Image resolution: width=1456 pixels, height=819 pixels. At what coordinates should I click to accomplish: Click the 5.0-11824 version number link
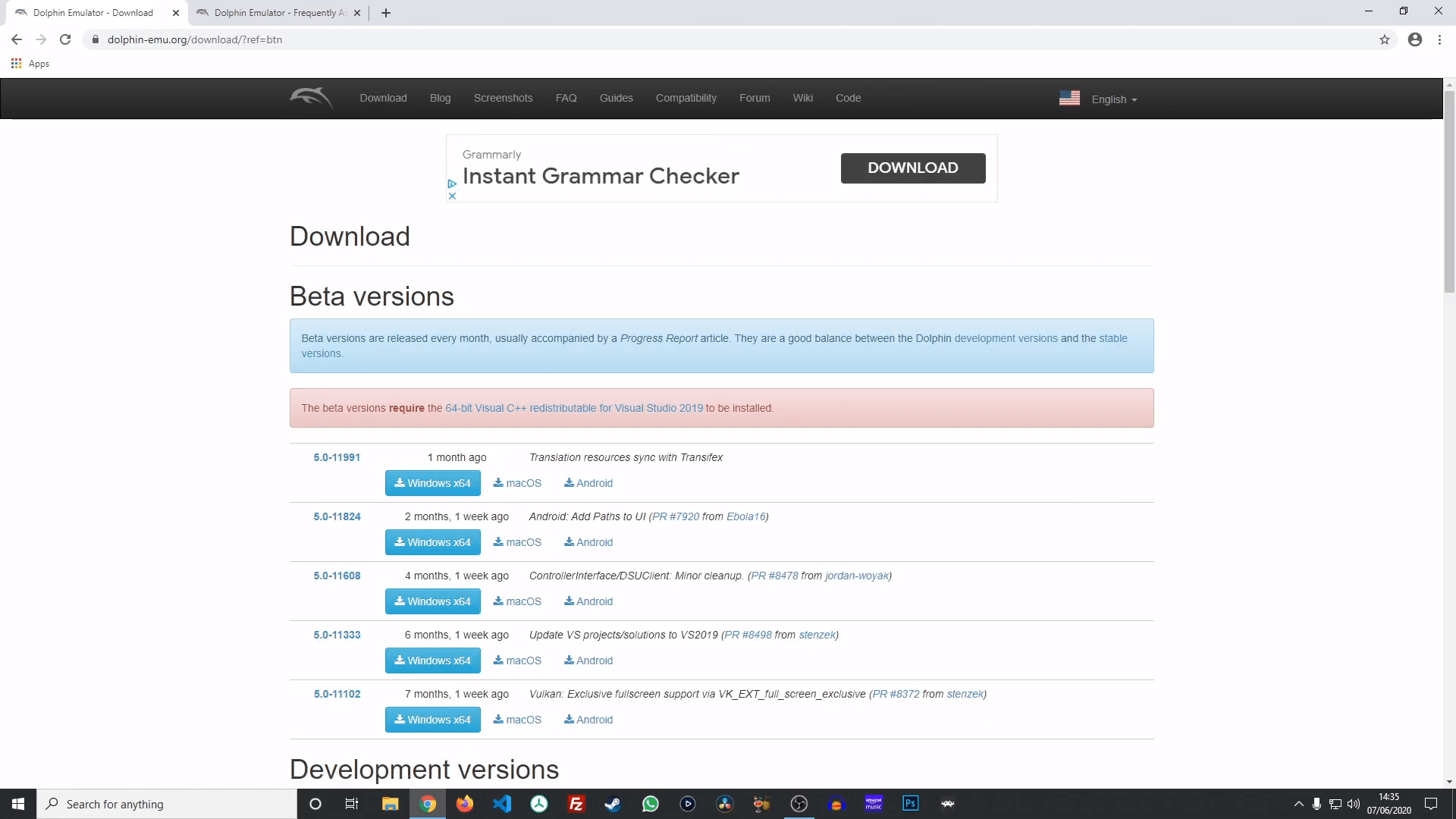337,516
